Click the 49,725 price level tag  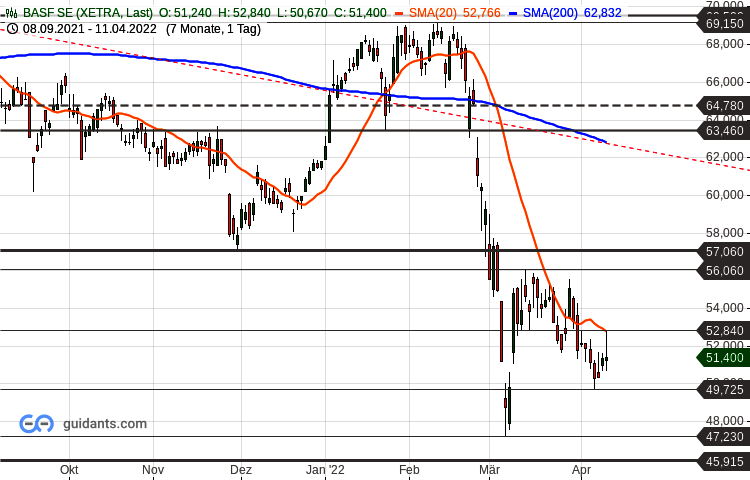724,390
